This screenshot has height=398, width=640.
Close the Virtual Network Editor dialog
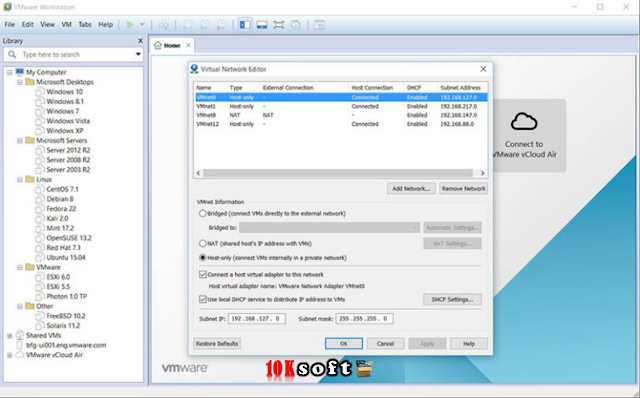pyautogui.click(x=483, y=69)
